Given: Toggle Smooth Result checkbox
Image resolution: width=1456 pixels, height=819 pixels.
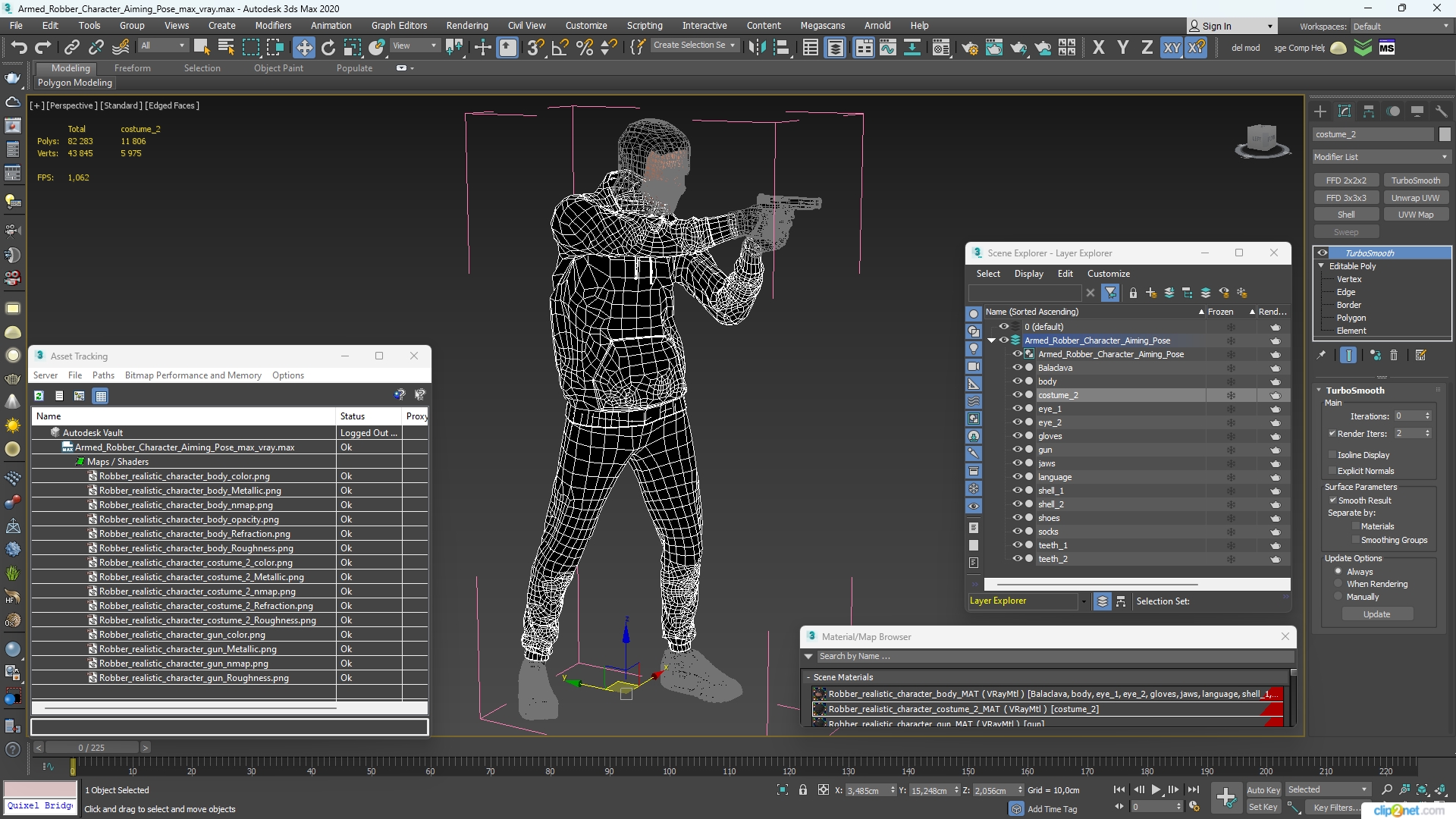Looking at the screenshot, I should pyautogui.click(x=1332, y=500).
